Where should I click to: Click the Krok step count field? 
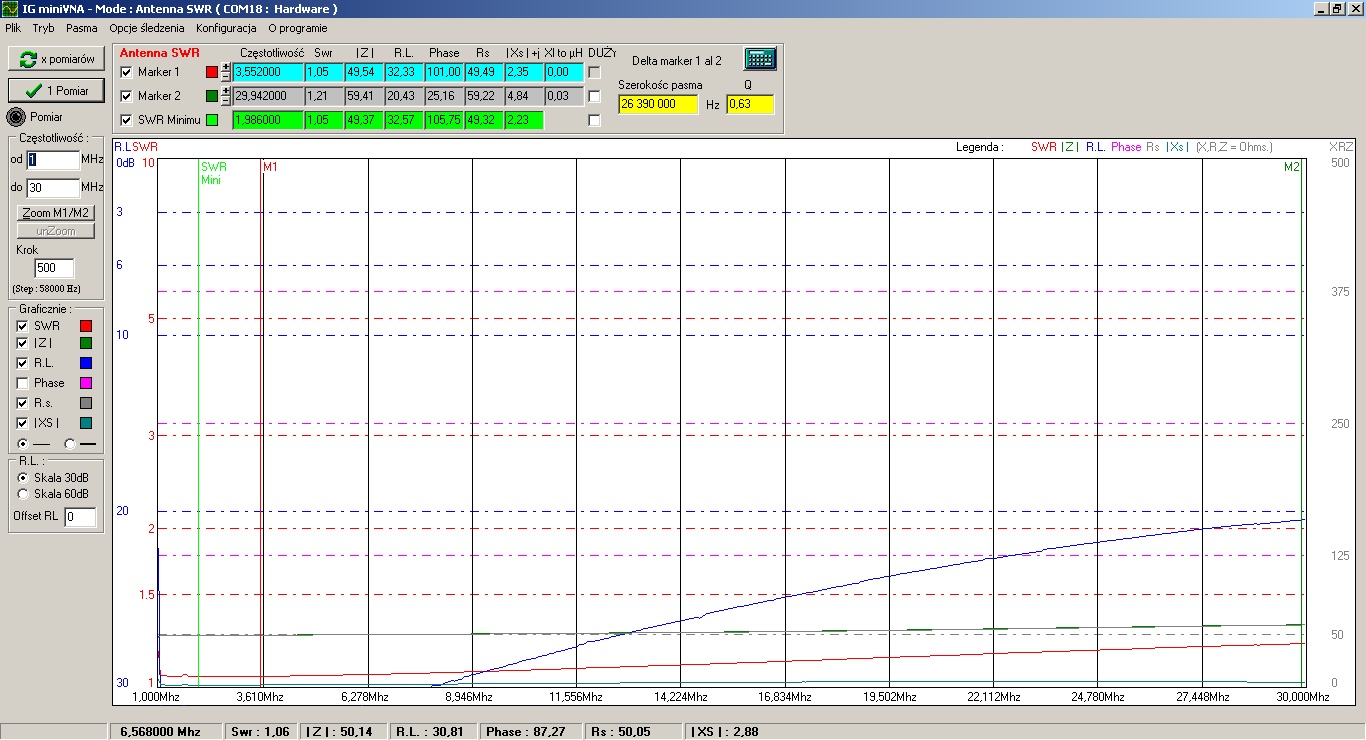click(54, 268)
